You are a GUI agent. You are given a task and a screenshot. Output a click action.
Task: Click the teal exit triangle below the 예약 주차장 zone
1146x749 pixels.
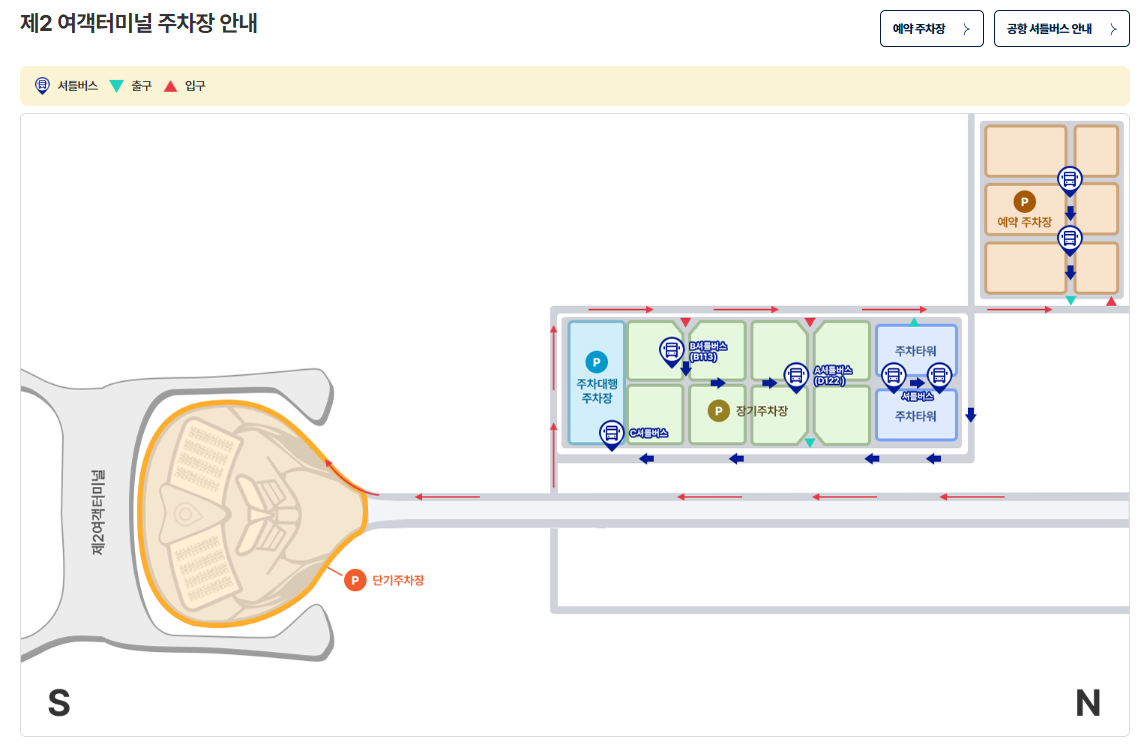[x=1070, y=300]
